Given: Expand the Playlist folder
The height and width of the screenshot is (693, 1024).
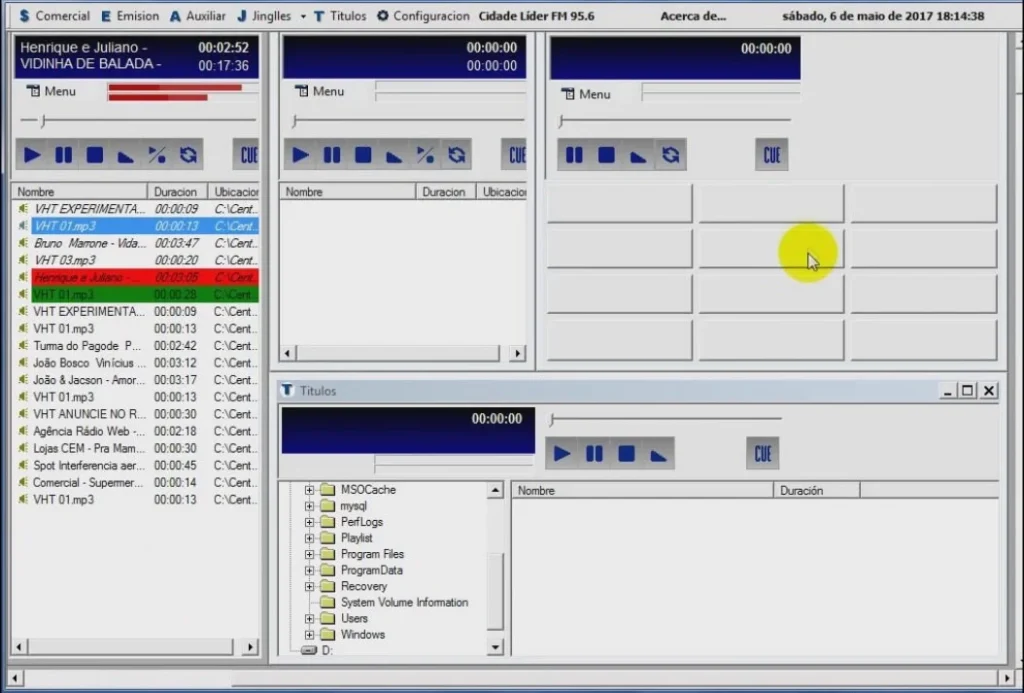Looking at the screenshot, I should [x=310, y=538].
